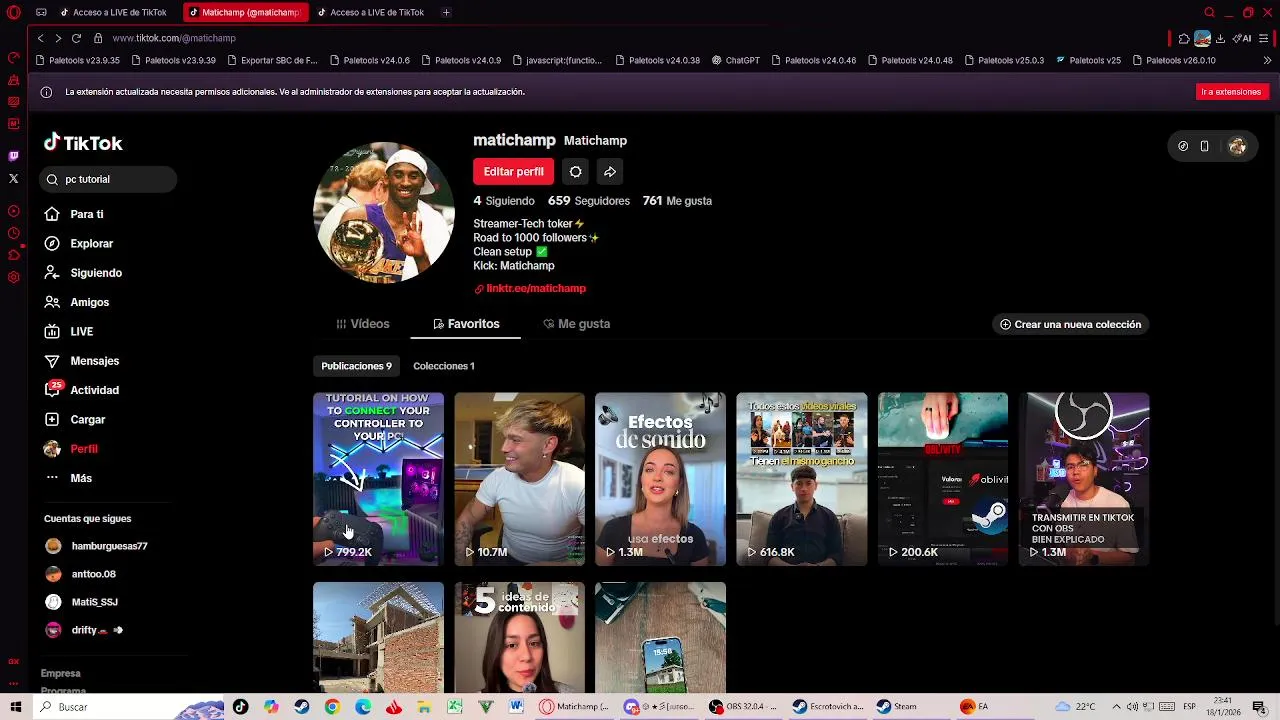Click Crear una nueva colección
The width and height of the screenshot is (1280, 720).
pos(1070,324)
